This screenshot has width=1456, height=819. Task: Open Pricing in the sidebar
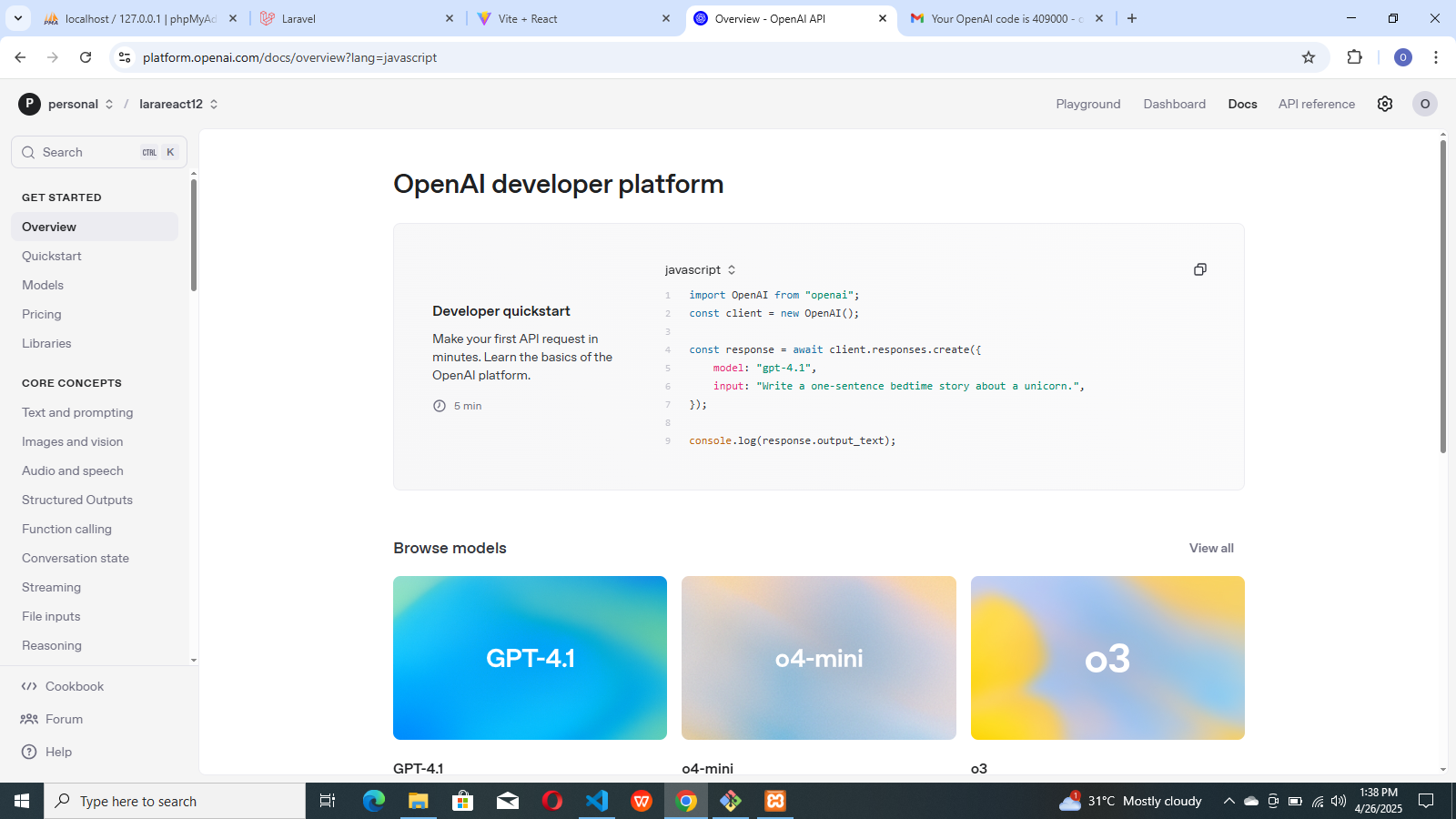click(x=95, y=314)
